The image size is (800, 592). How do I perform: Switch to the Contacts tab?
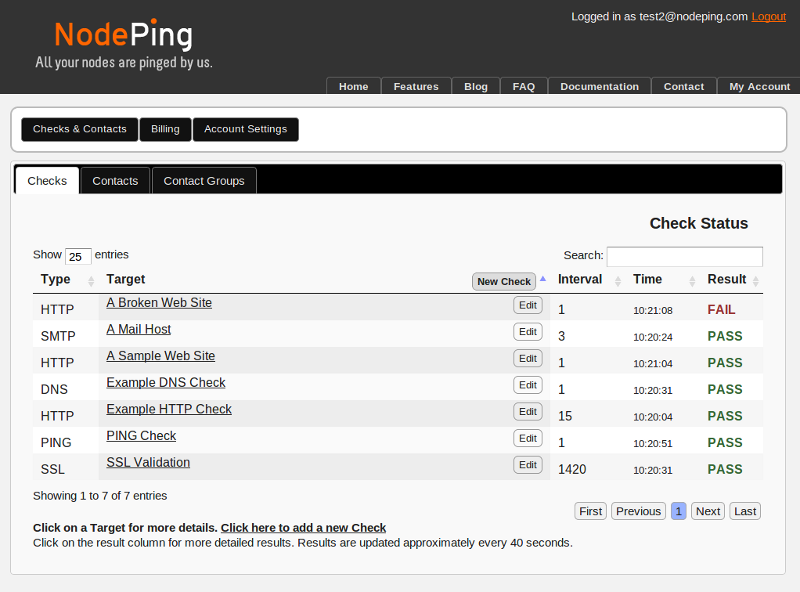[115, 181]
